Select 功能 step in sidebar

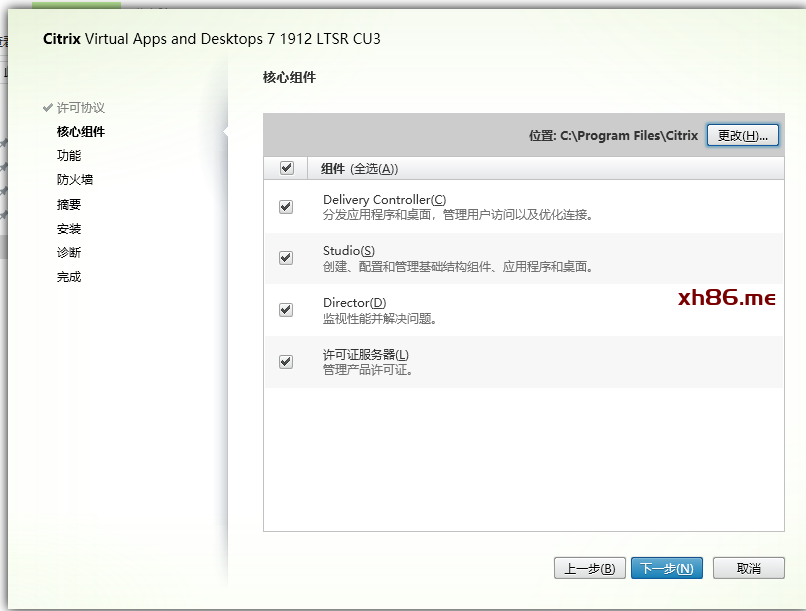click(69, 155)
